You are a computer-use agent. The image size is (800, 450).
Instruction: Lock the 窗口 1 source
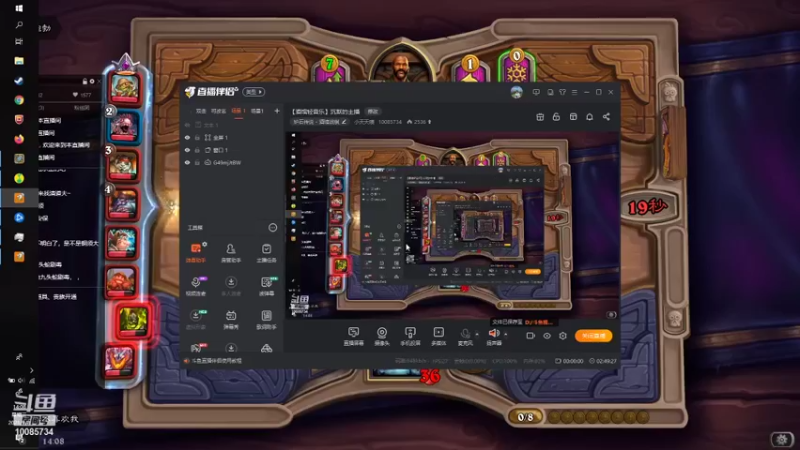click(197, 150)
